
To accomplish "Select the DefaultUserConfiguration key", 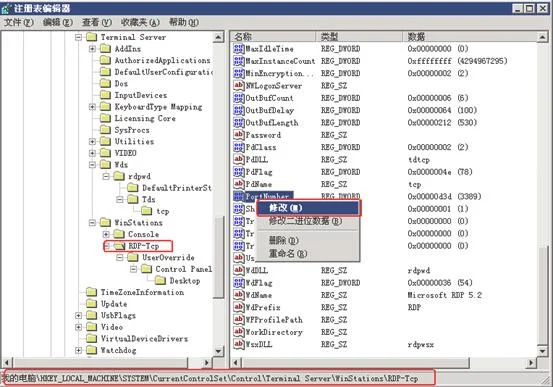I will (164, 72).
